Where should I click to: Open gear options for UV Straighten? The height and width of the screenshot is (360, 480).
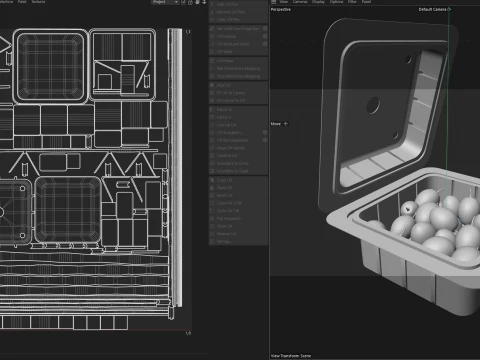[265, 133]
